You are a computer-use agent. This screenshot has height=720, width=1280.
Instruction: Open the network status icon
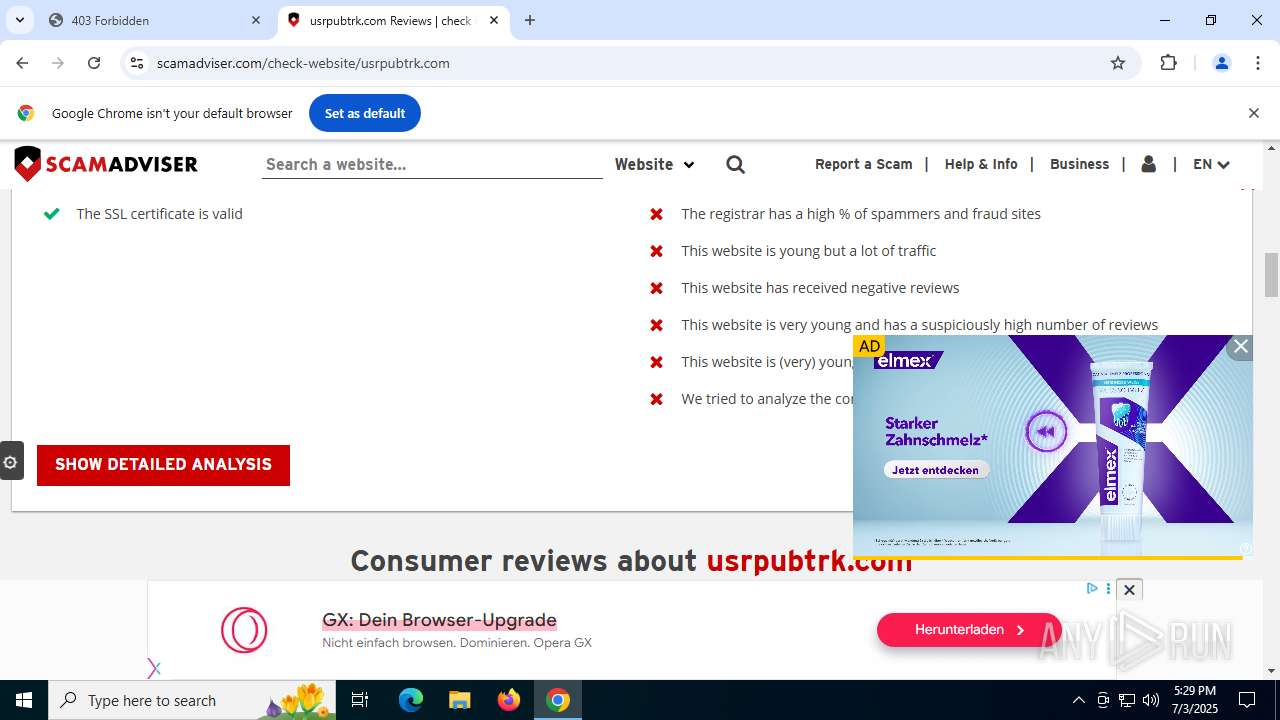(x=1127, y=700)
